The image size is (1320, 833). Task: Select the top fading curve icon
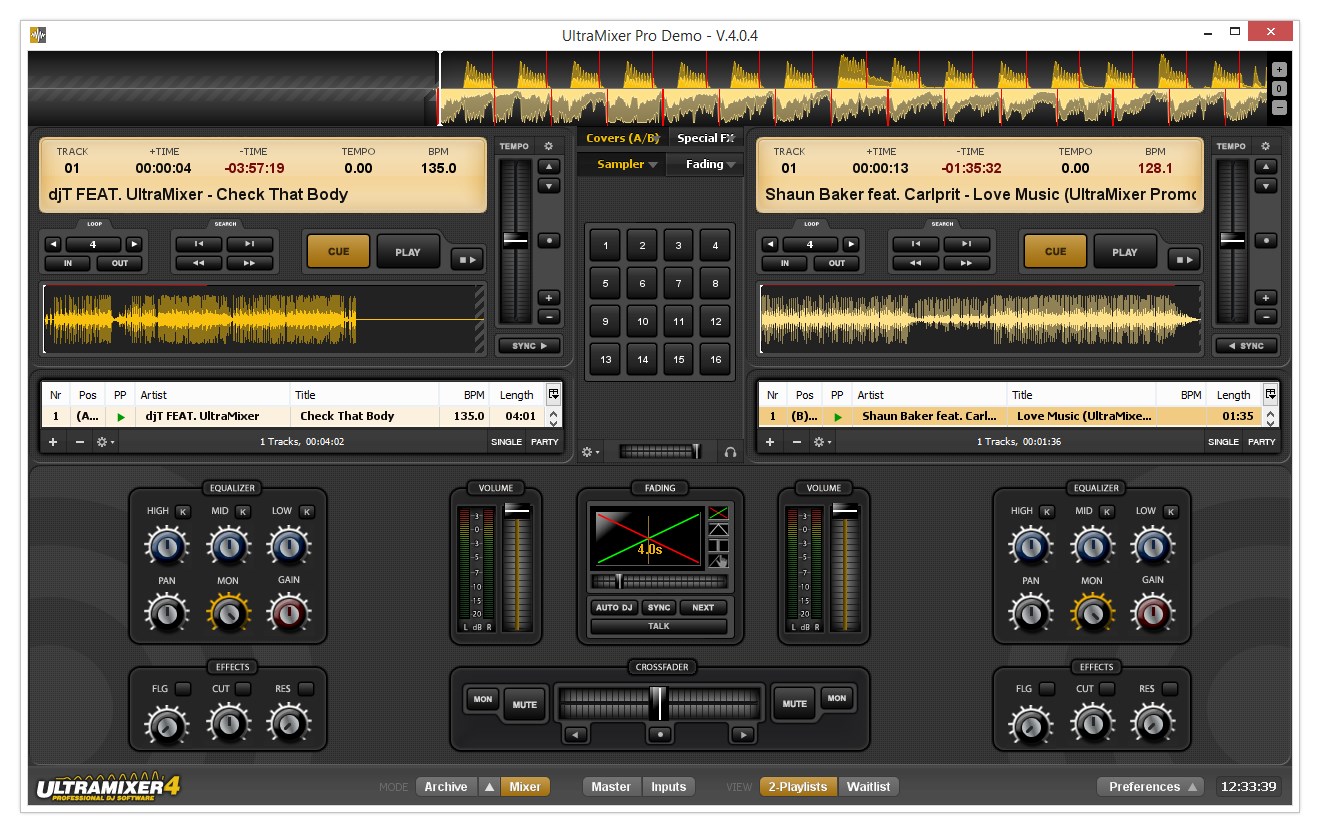718,513
